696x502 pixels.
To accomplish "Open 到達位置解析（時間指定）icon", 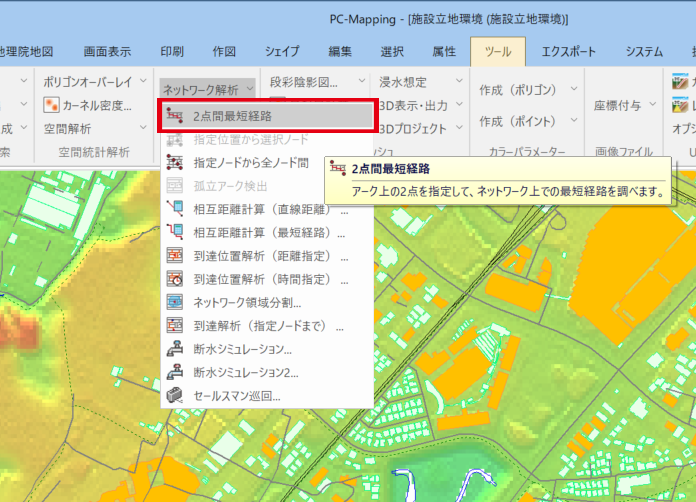I will [x=175, y=279].
